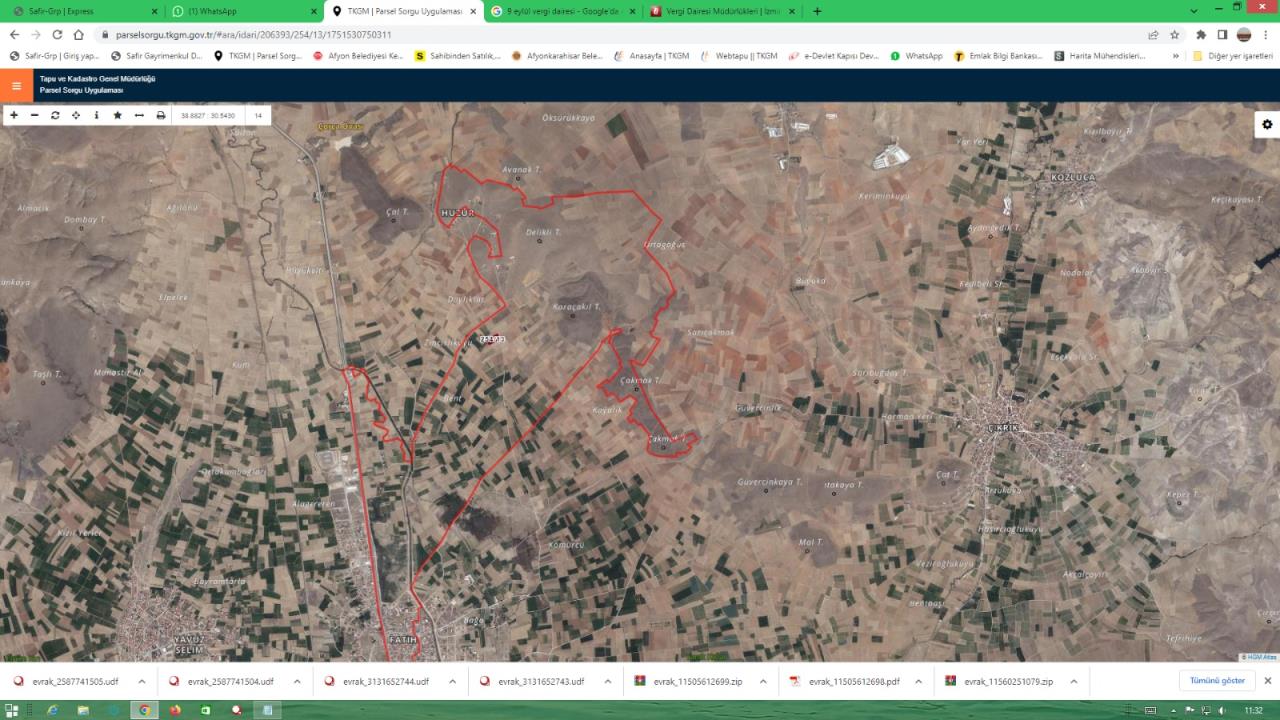
Task: Open Diğer yer işaretleri folder
Action: [1233, 56]
